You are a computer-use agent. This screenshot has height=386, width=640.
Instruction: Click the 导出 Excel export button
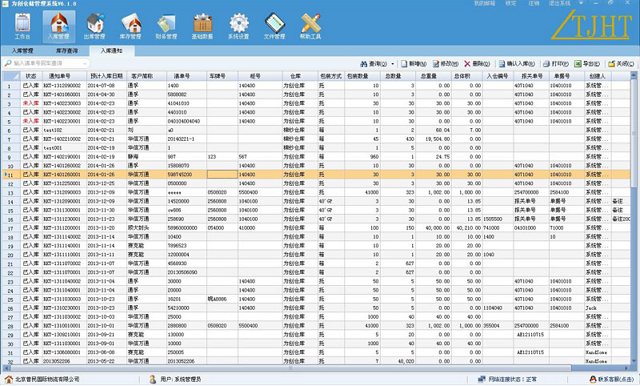pos(587,64)
